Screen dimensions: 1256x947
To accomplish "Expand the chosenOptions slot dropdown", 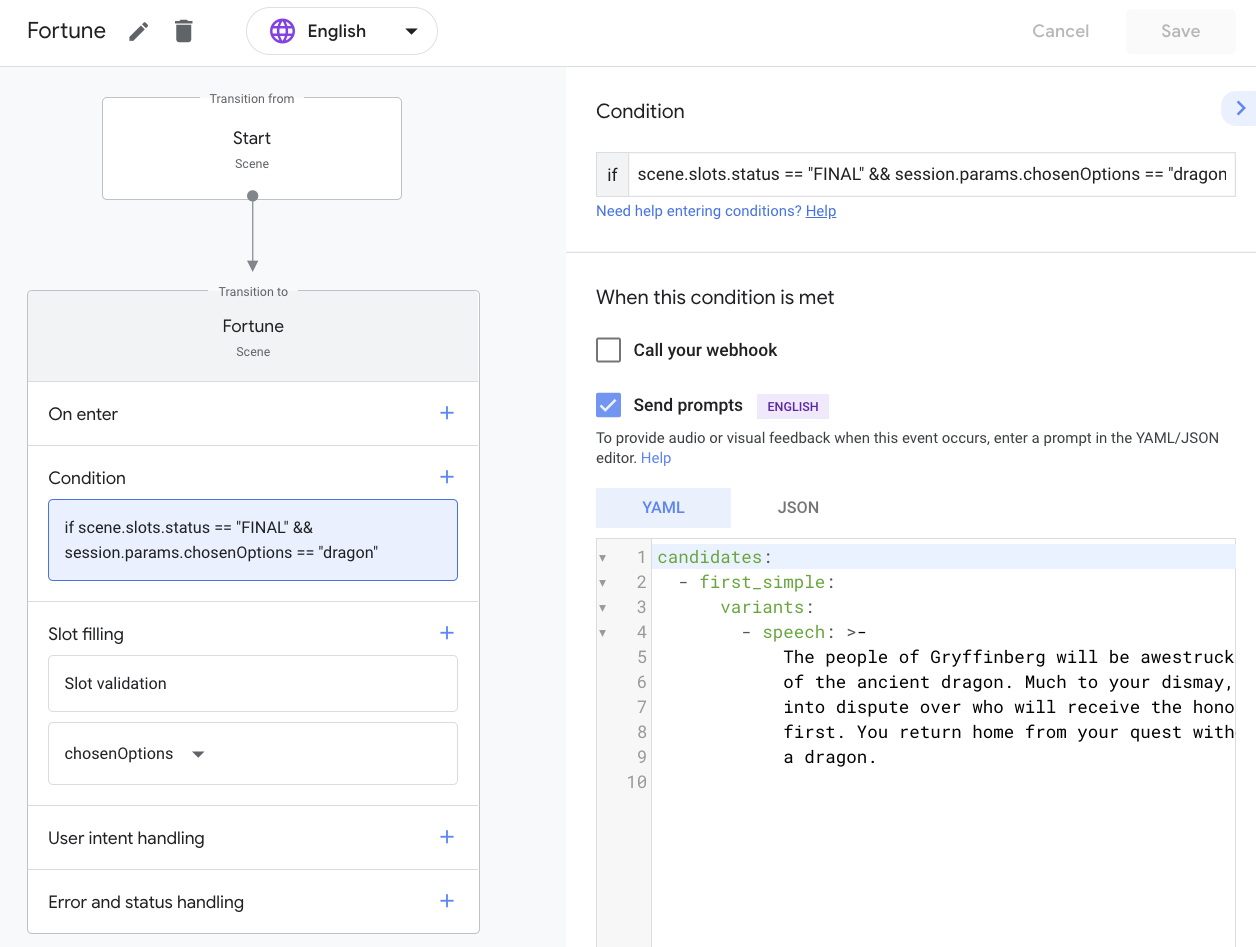I will click(198, 754).
